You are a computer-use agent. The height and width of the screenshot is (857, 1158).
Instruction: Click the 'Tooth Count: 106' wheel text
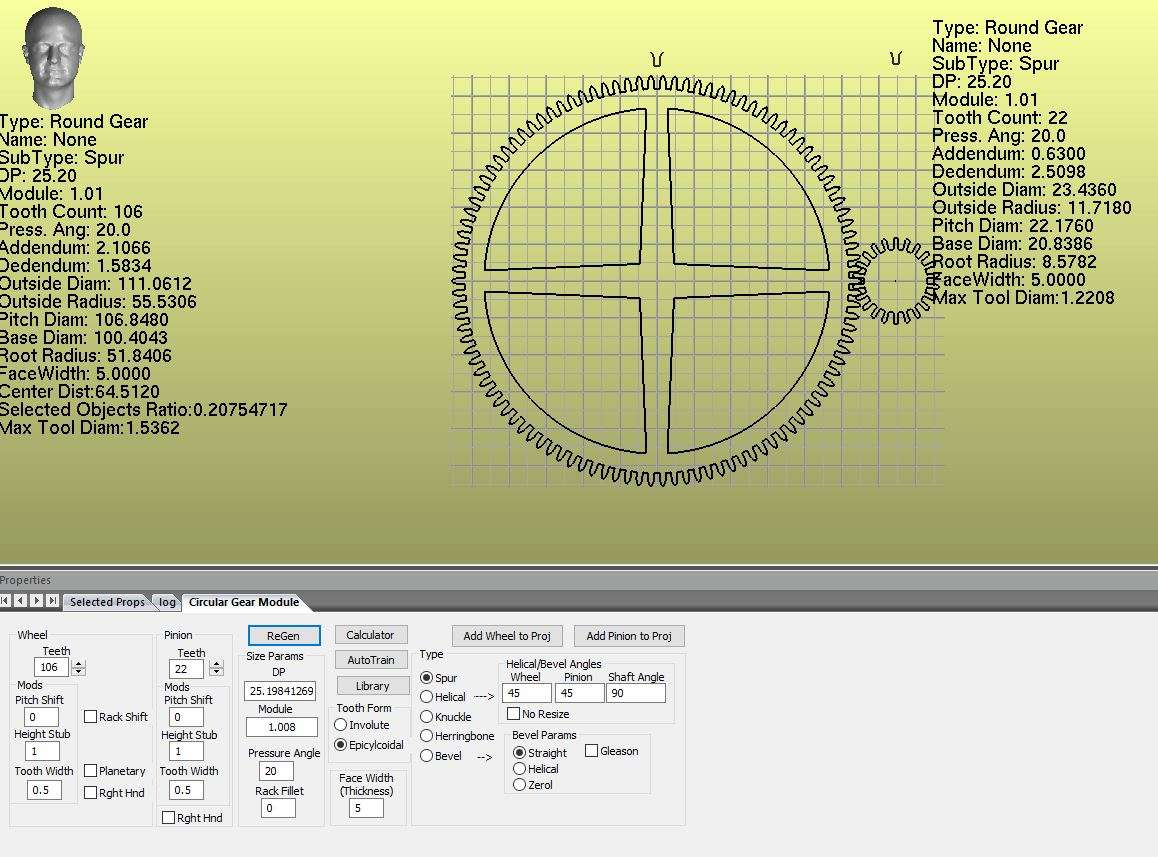tap(71, 212)
